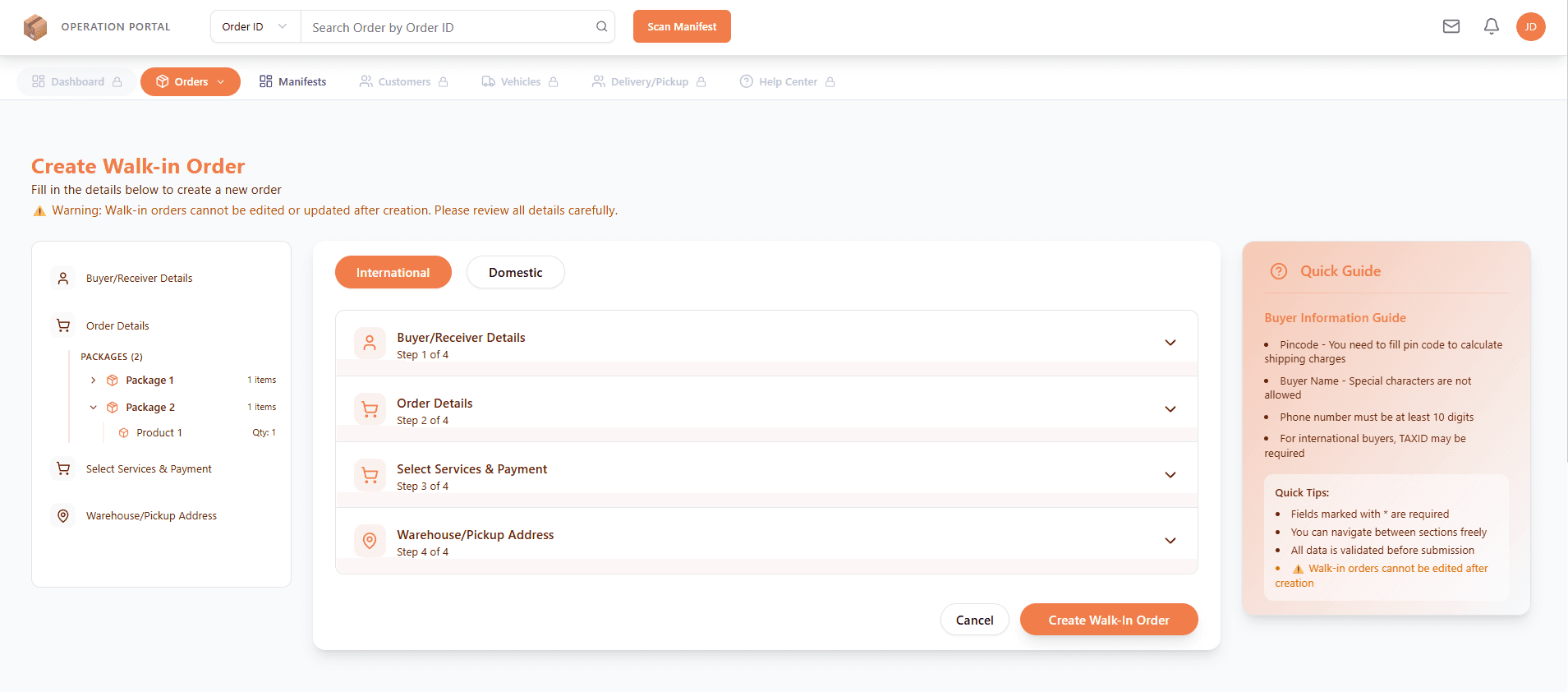Jump to Select Services & Payment in sidebar
Image resolution: width=1568 pixels, height=692 pixels.
coord(149,469)
